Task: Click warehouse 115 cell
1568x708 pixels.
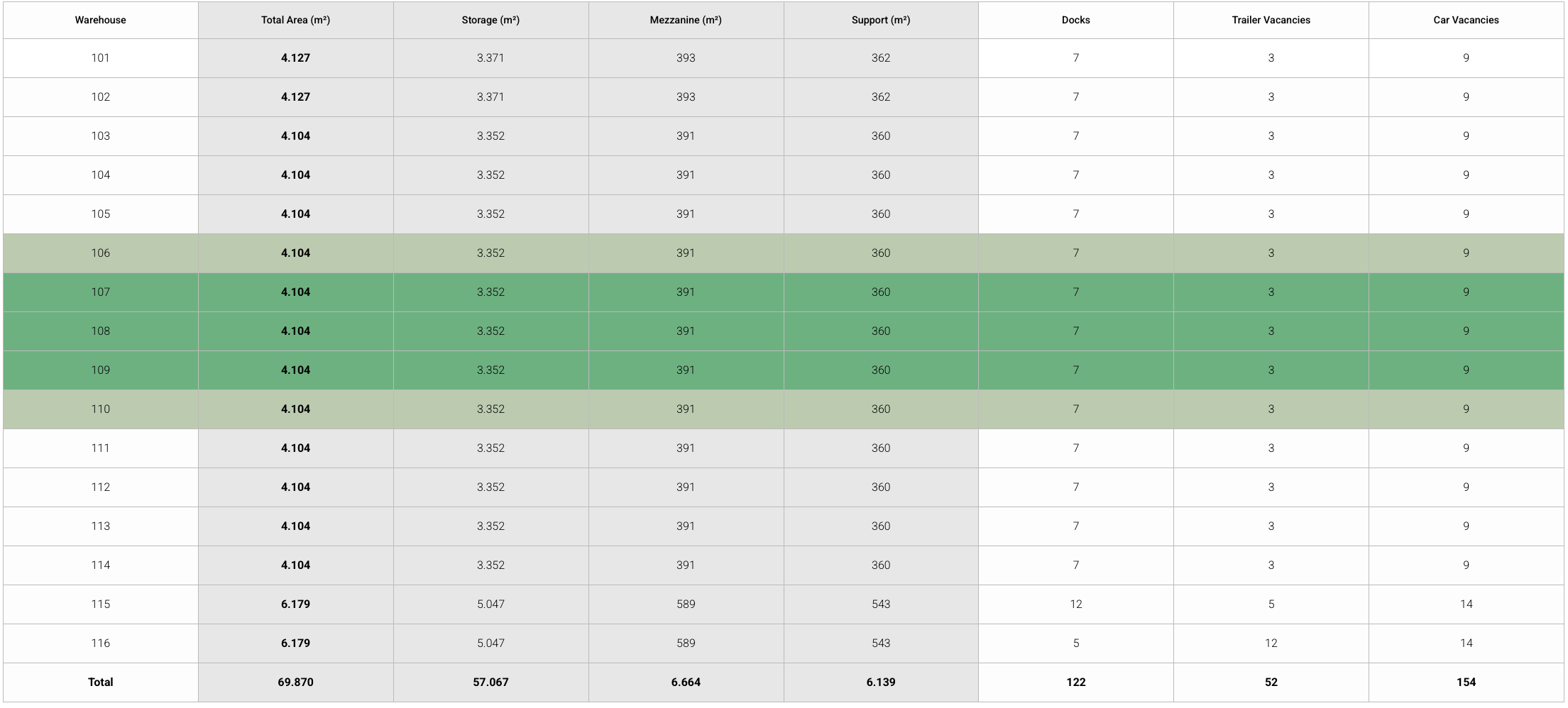Action: pos(100,604)
